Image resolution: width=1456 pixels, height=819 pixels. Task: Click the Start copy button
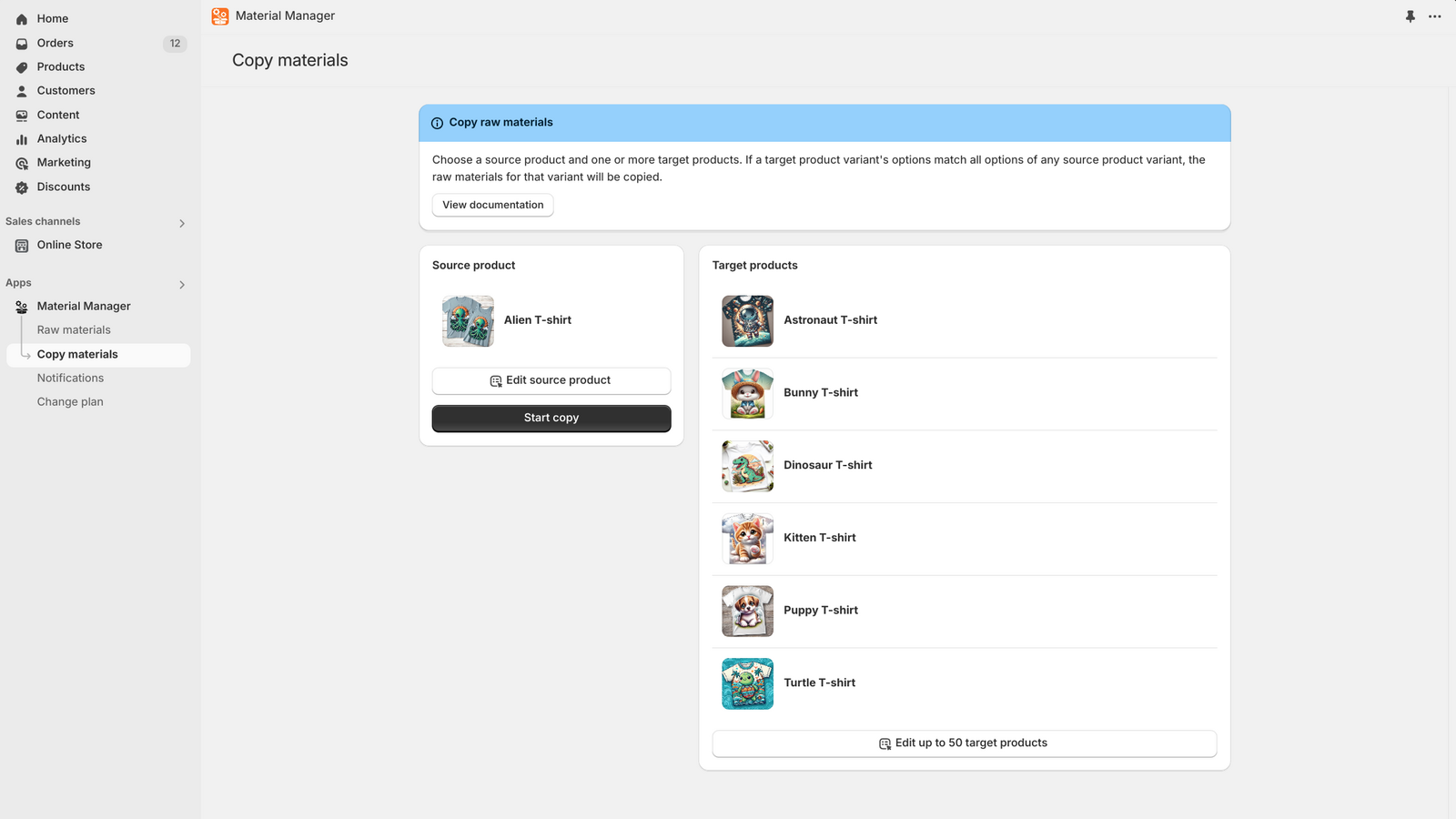pos(551,418)
